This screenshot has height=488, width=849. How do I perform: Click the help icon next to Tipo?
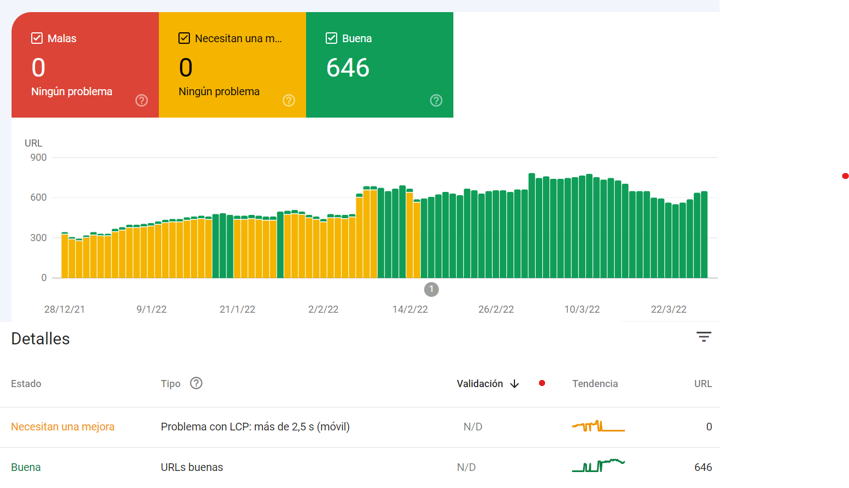[196, 383]
